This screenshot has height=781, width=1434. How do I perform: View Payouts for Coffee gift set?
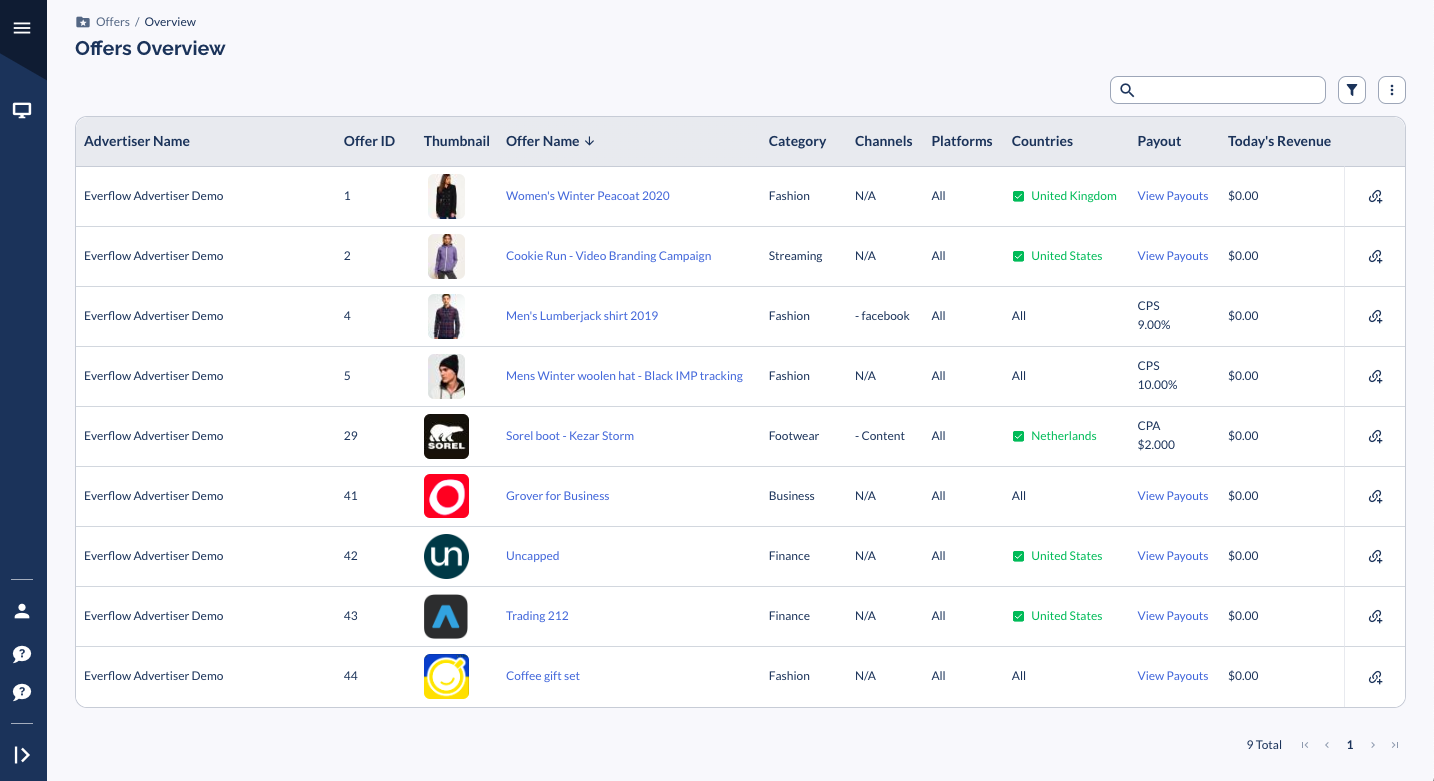coord(1173,676)
